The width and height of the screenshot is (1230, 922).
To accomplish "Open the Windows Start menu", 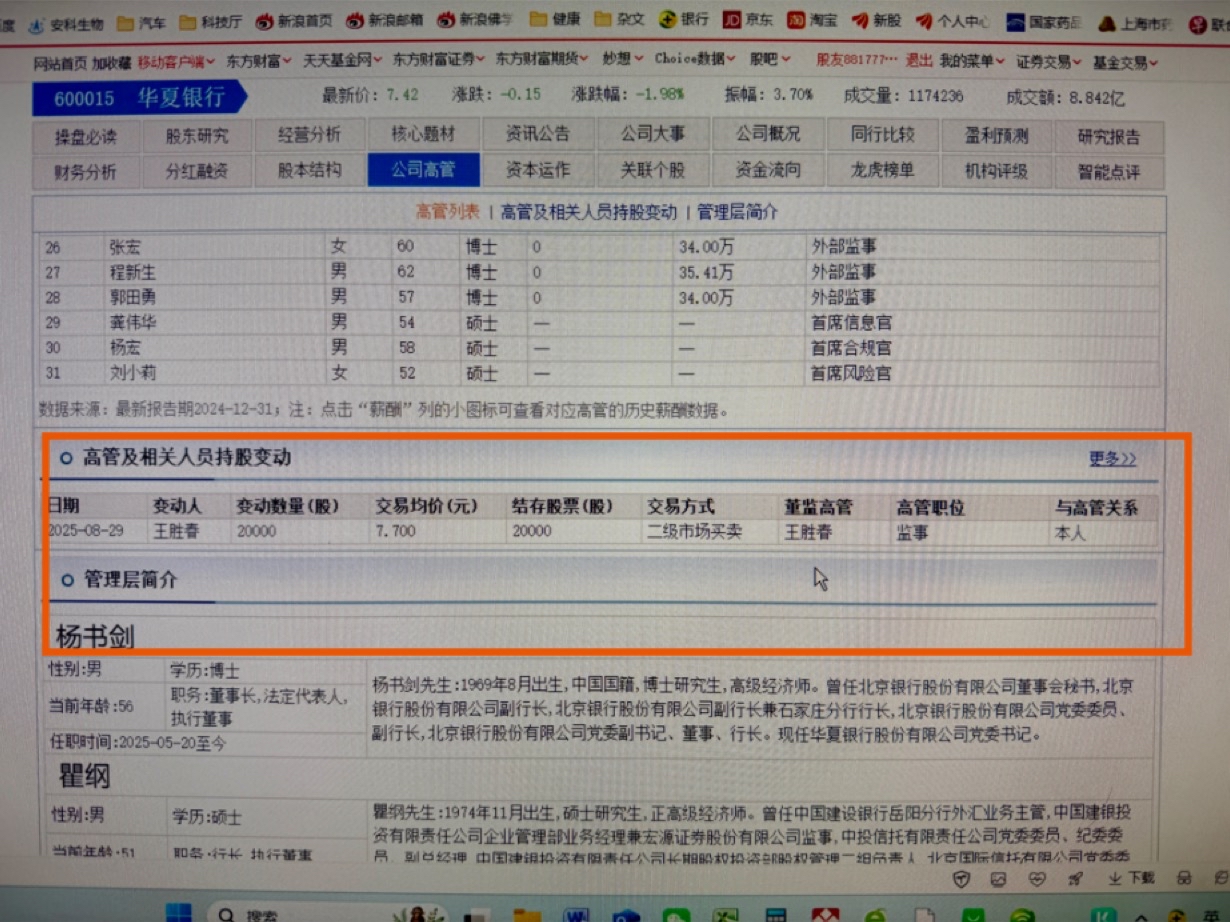I will pos(179,914).
